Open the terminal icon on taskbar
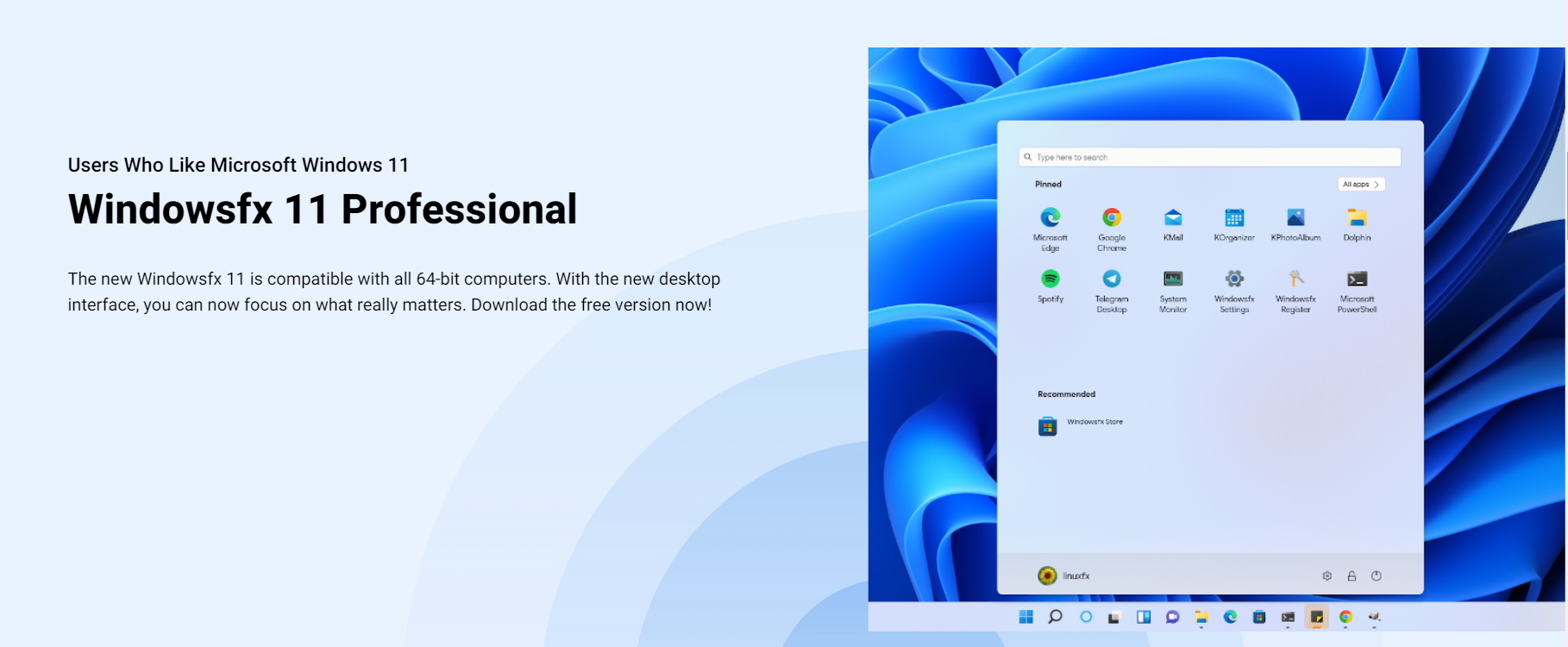 [1288, 618]
